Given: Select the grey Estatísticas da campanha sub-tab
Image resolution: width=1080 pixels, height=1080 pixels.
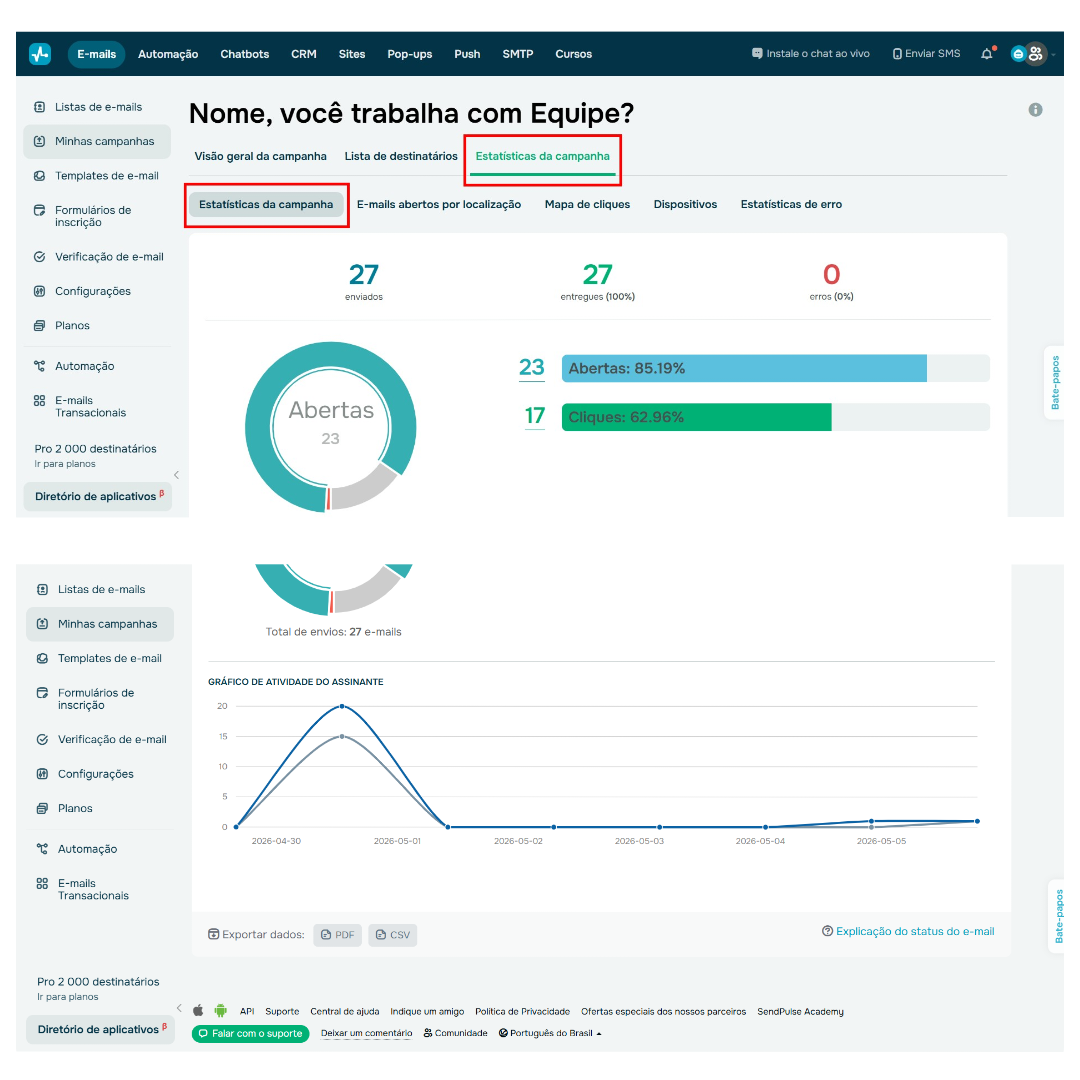Looking at the screenshot, I should pos(266,205).
